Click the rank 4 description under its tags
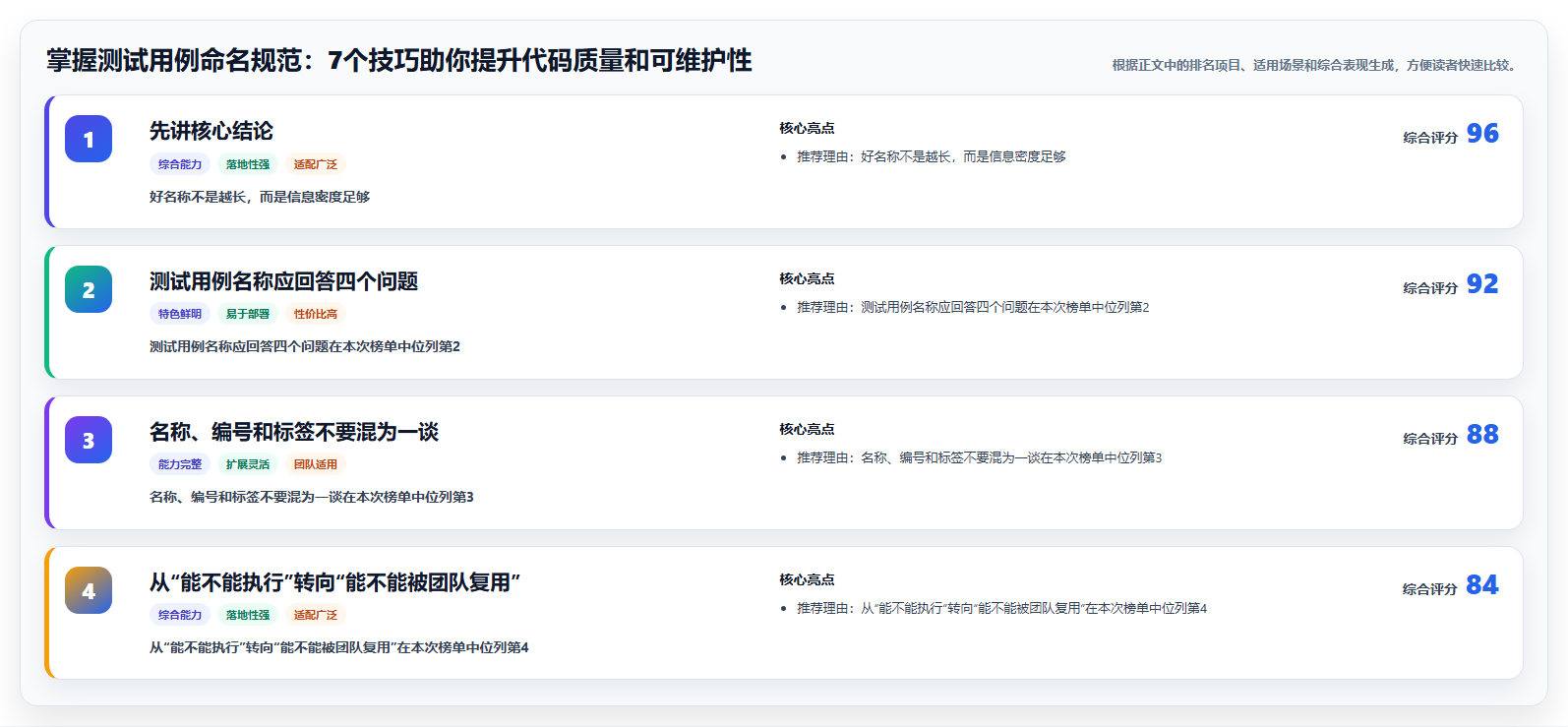The image size is (1568, 727). click(339, 647)
